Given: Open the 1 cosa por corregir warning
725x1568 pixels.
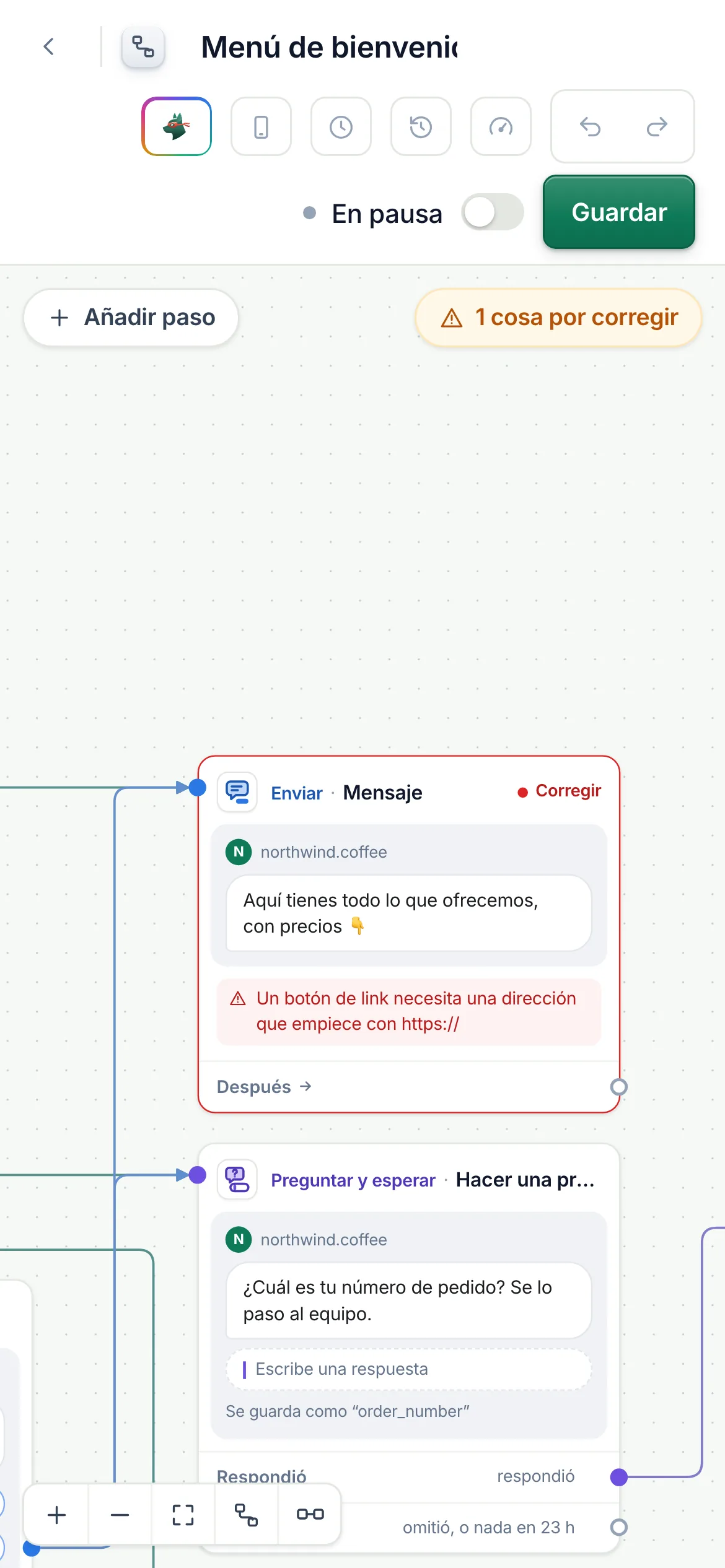Looking at the screenshot, I should click(558, 317).
